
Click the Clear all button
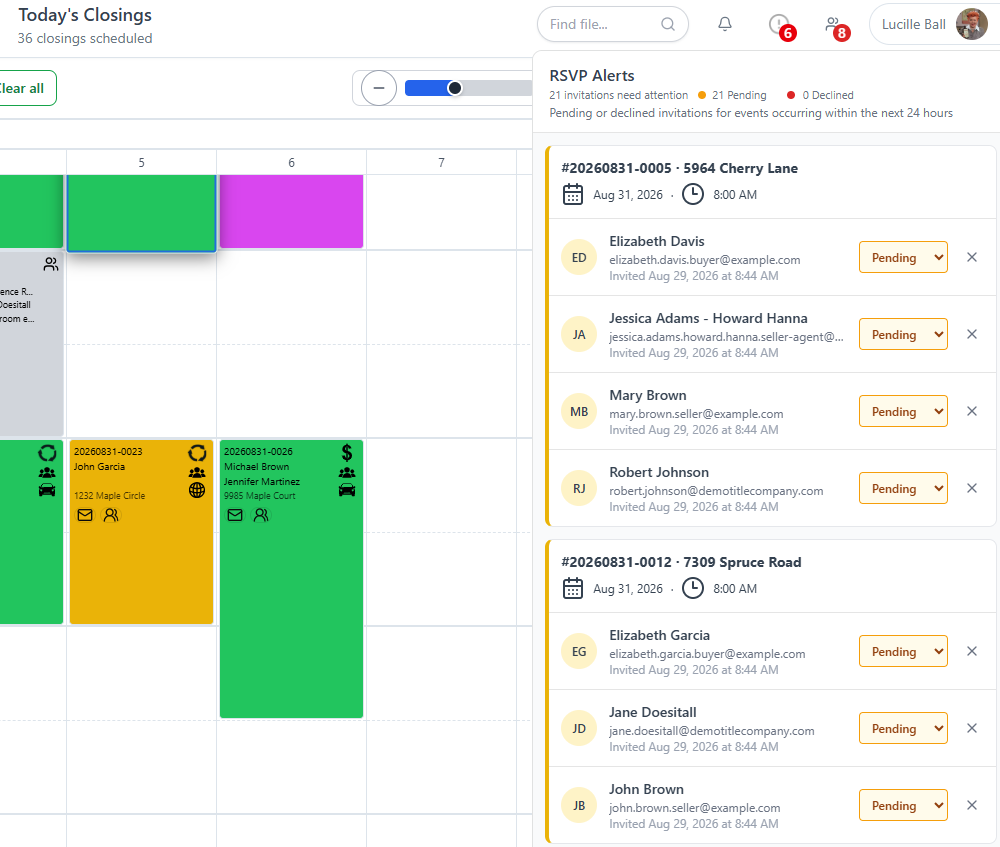coord(22,88)
